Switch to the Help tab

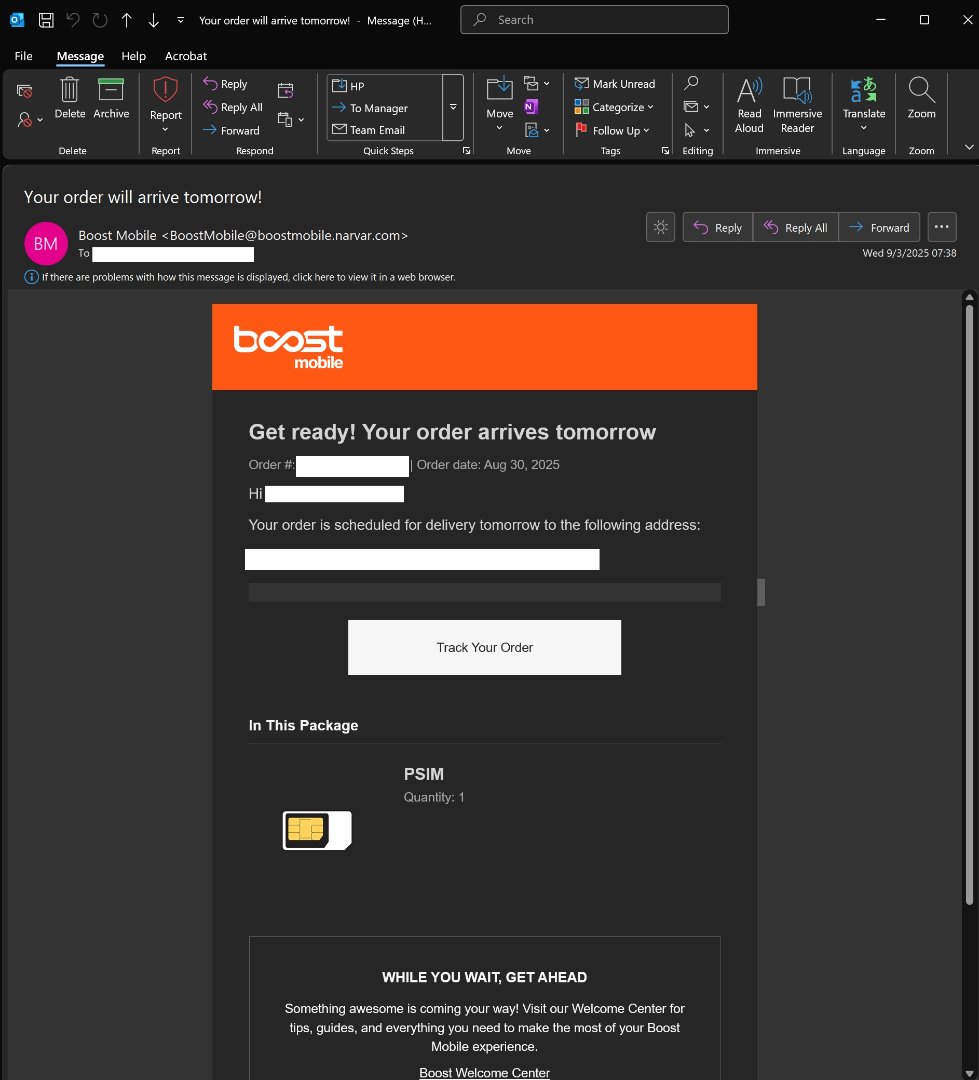[x=134, y=56]
